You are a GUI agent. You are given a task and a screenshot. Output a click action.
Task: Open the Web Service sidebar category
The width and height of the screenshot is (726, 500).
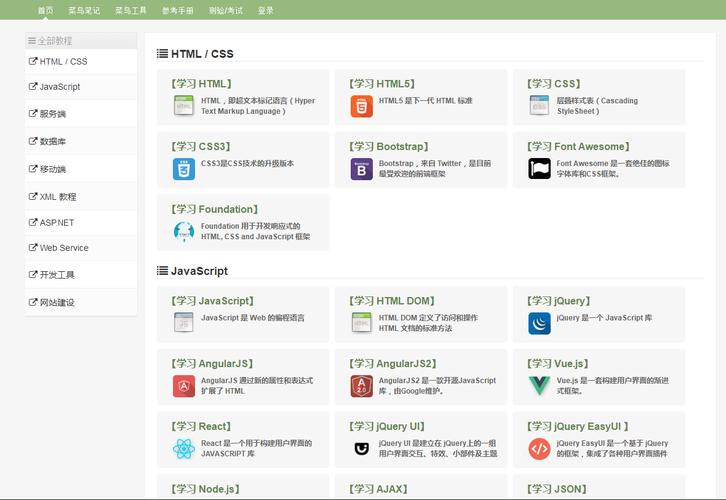pos(64,247)
